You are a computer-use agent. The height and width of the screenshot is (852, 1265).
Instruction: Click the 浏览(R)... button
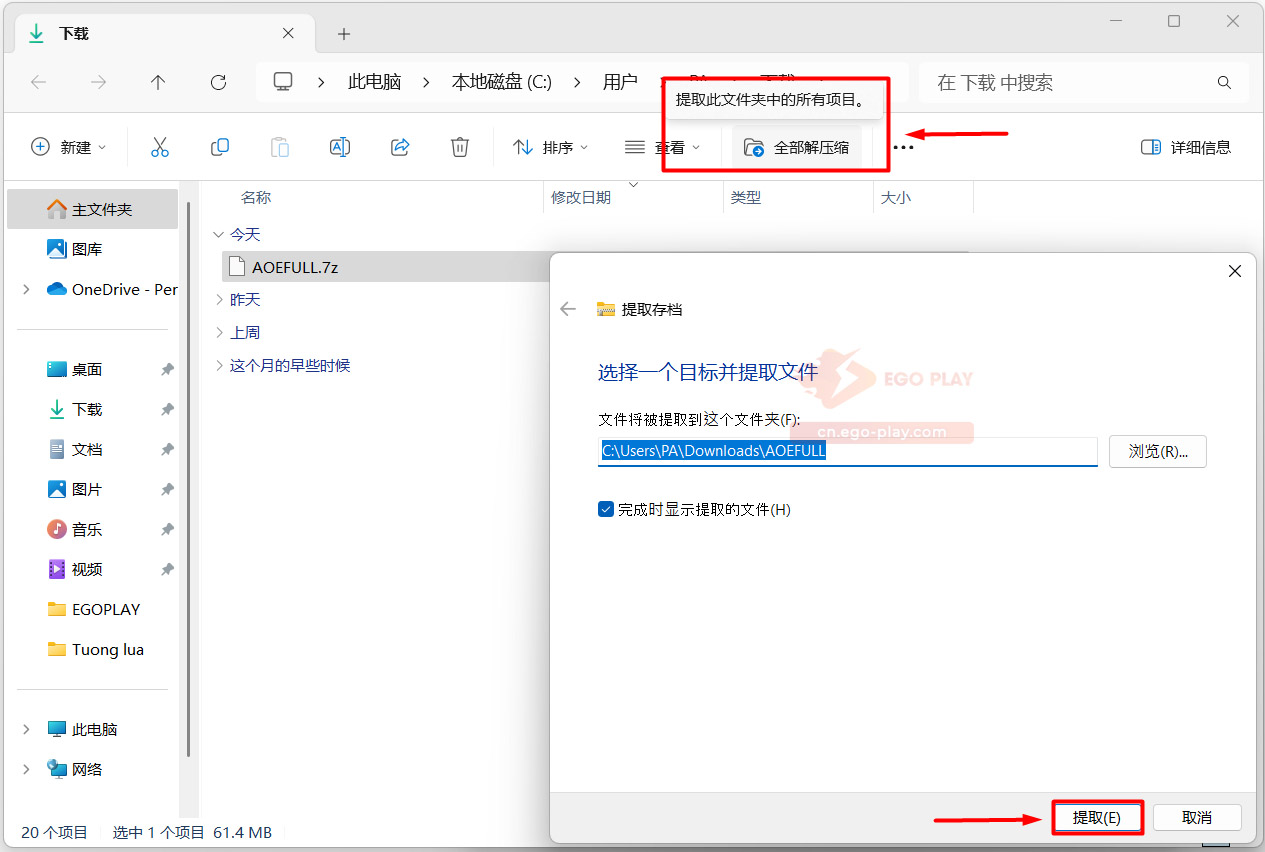pyautogui.click(x=1158, y=451)
